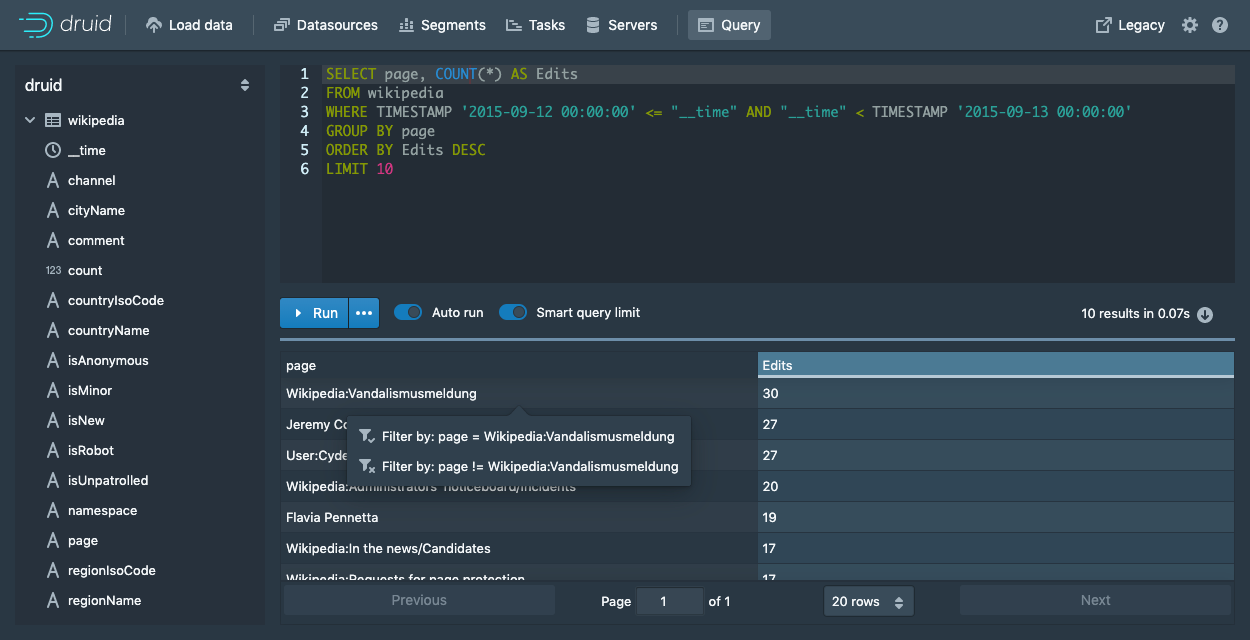Filter by page != Wikipedia:Vandalismusmeldung

[518, 467]
